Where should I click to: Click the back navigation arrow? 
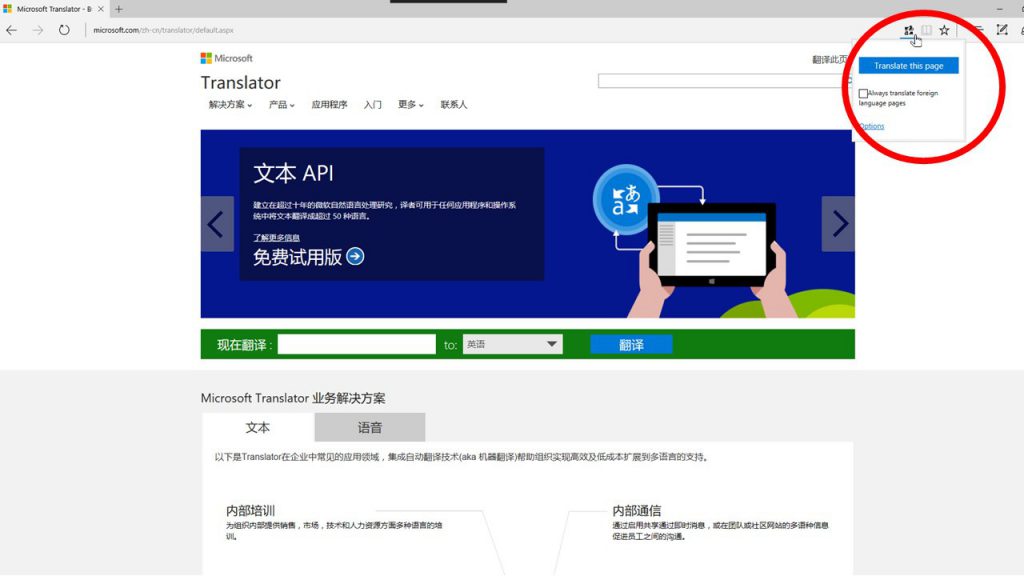[11, 30]
